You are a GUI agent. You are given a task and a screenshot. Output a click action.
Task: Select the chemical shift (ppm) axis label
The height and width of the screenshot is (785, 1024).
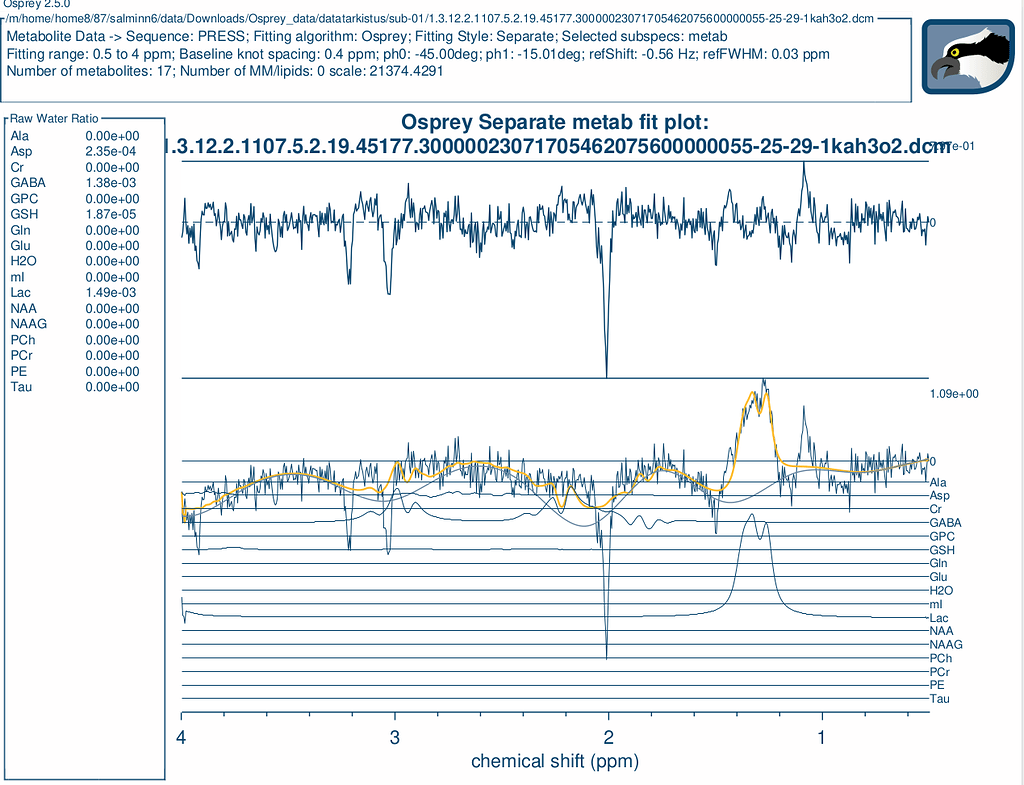tap(556, 761)
